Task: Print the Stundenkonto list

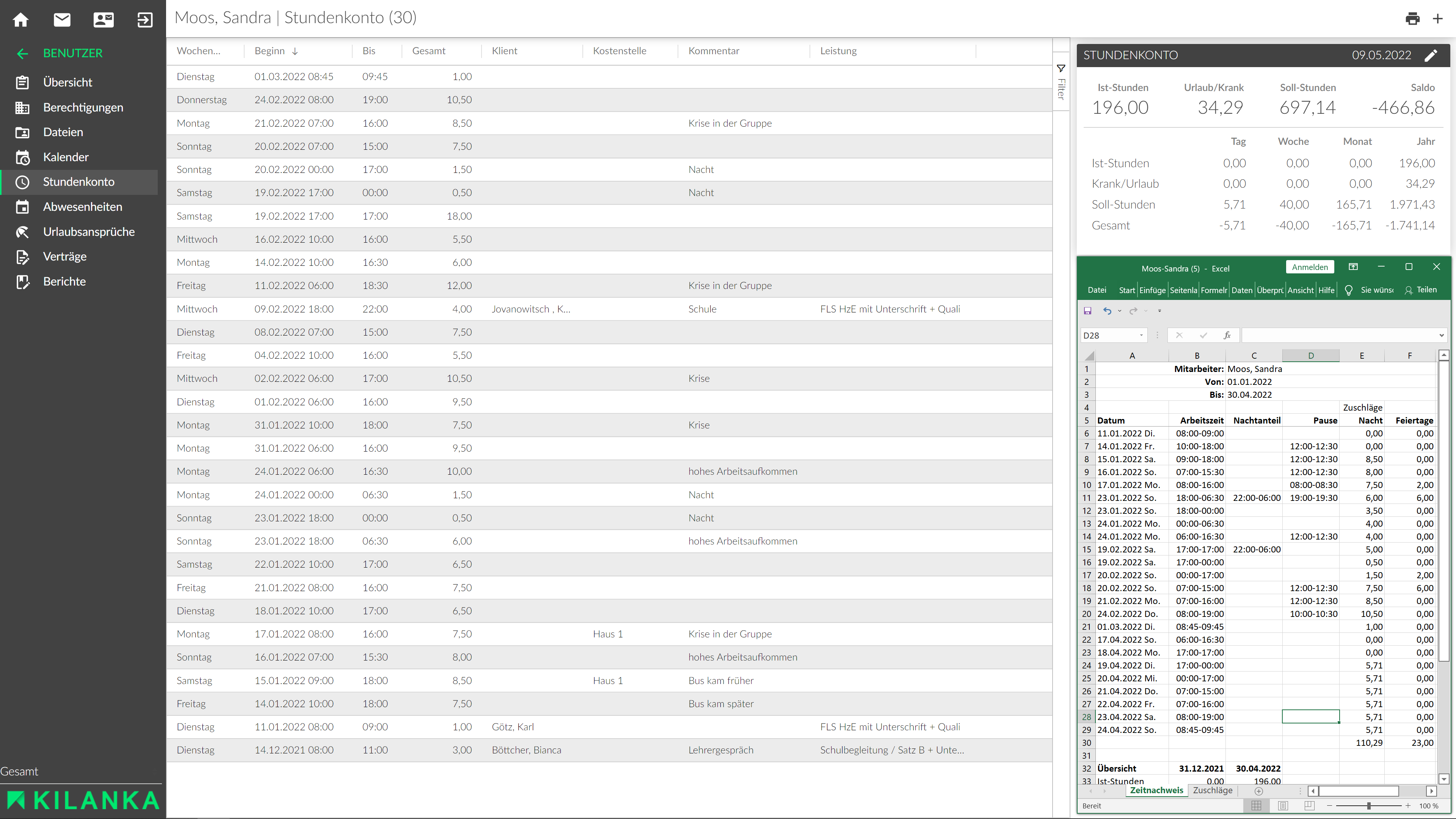Action: click(1412, 19)
